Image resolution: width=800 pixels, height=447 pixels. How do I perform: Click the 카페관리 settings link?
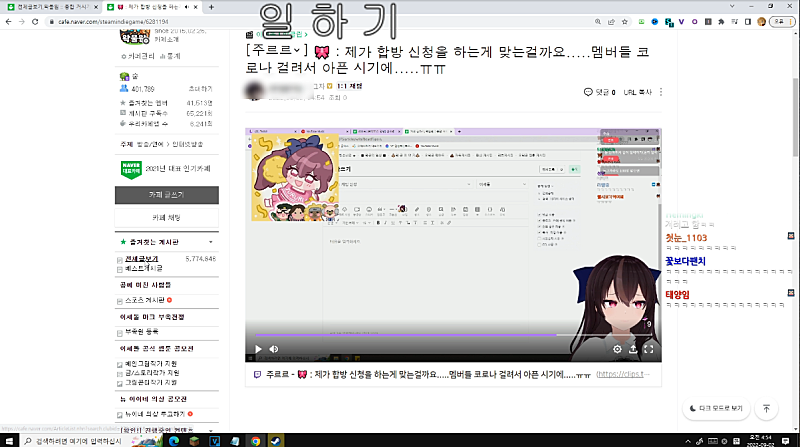tap(138, 56)
